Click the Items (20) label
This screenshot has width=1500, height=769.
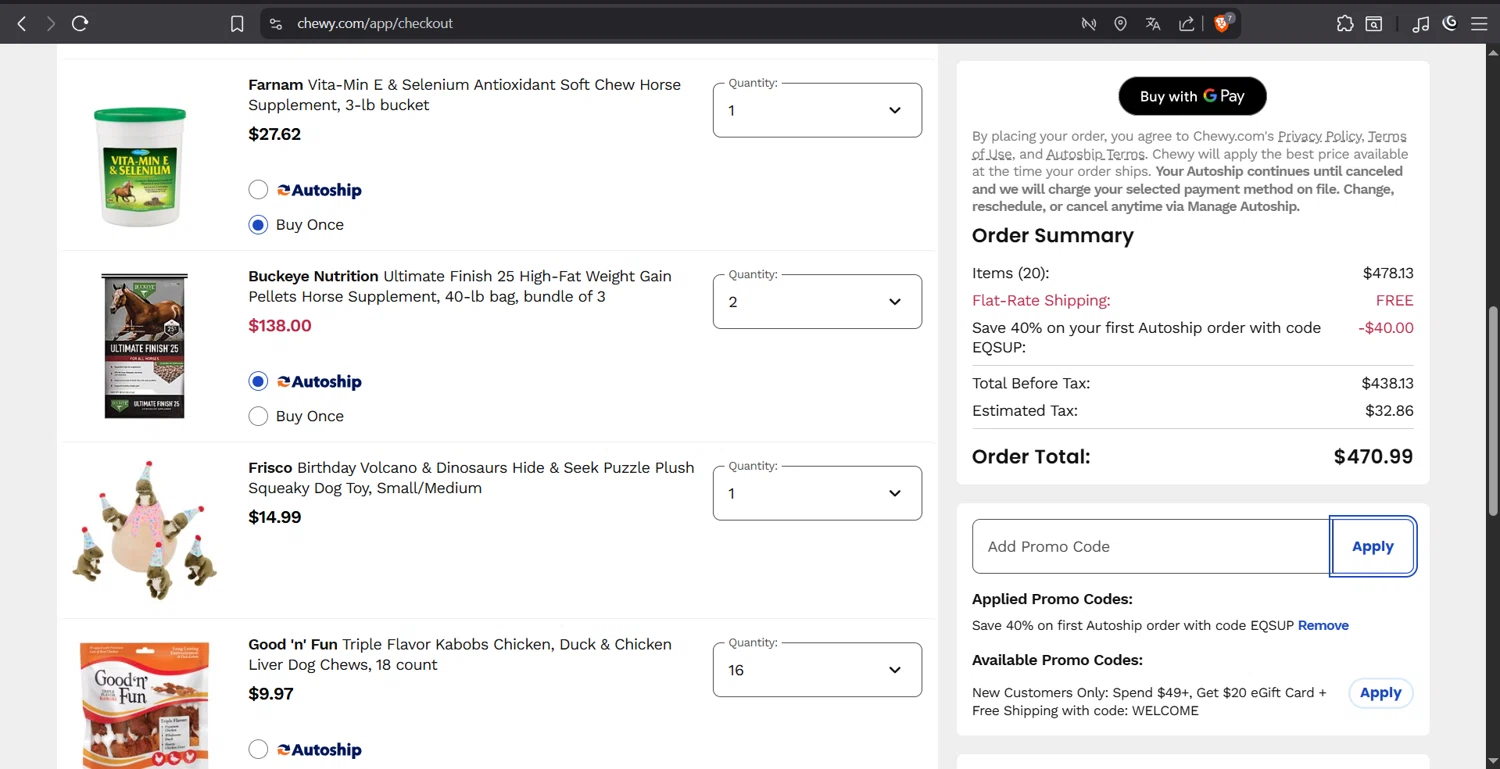tap(1010, 273)
